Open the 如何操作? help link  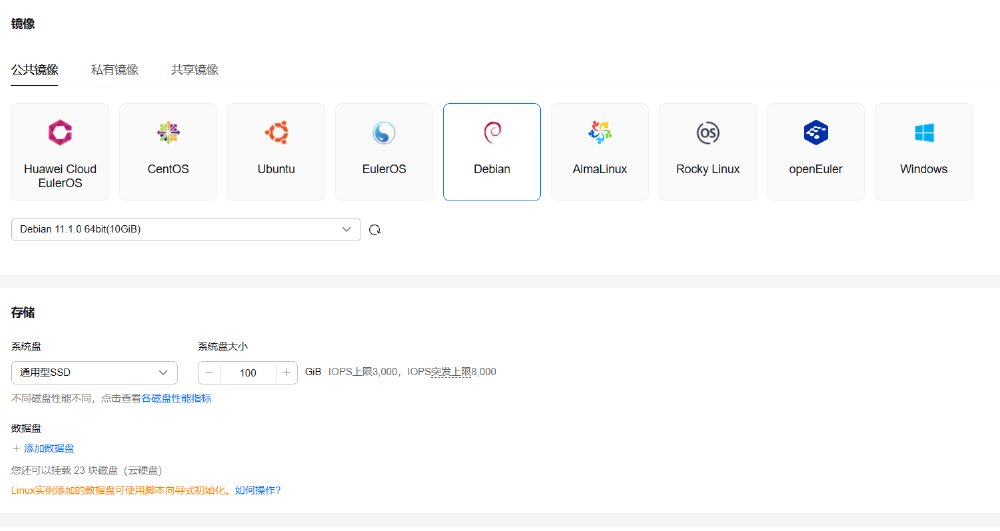(258, 490)
